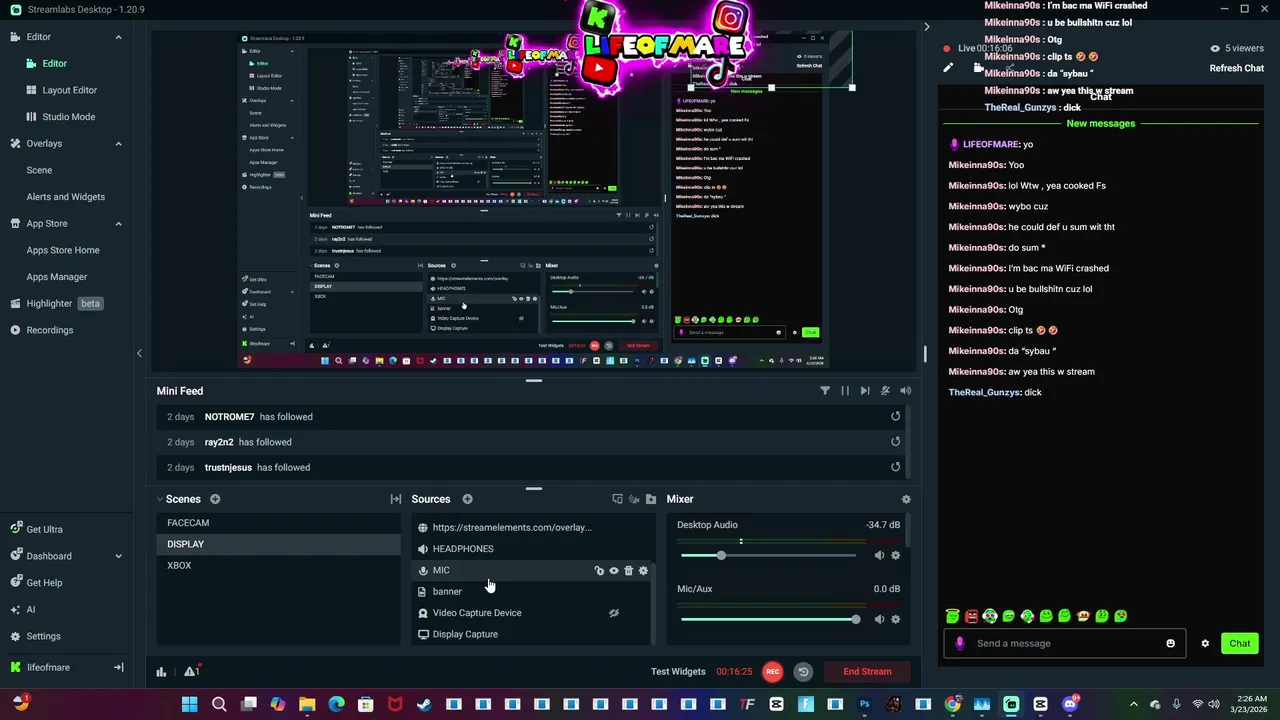Image resolution: width=1280 pixels, height=720 pixels.
Task: Mute the Desktop Audio channel
Action: click(x=879, y=555)
